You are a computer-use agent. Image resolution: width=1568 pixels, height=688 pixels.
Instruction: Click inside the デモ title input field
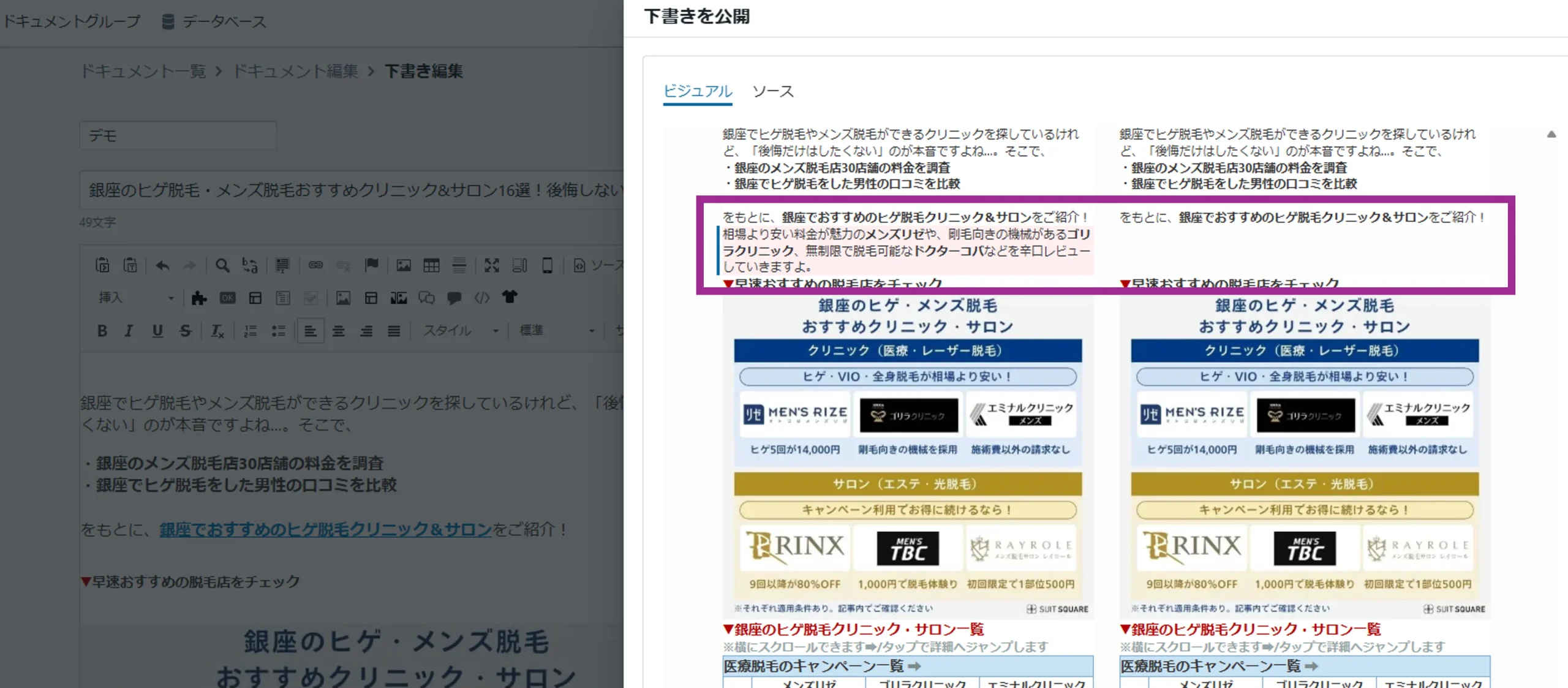click(x=178, y=135)
